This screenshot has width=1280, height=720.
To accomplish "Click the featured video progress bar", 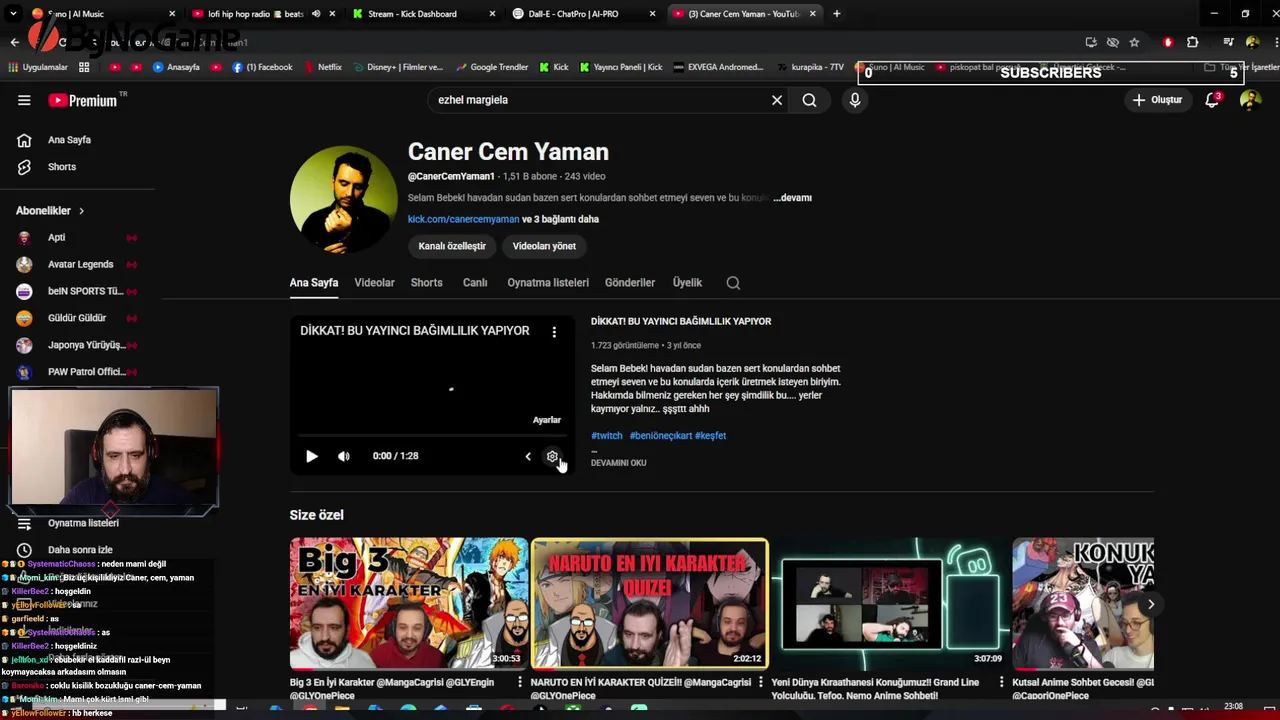I will pyautogui.click(x=432, y=436).
